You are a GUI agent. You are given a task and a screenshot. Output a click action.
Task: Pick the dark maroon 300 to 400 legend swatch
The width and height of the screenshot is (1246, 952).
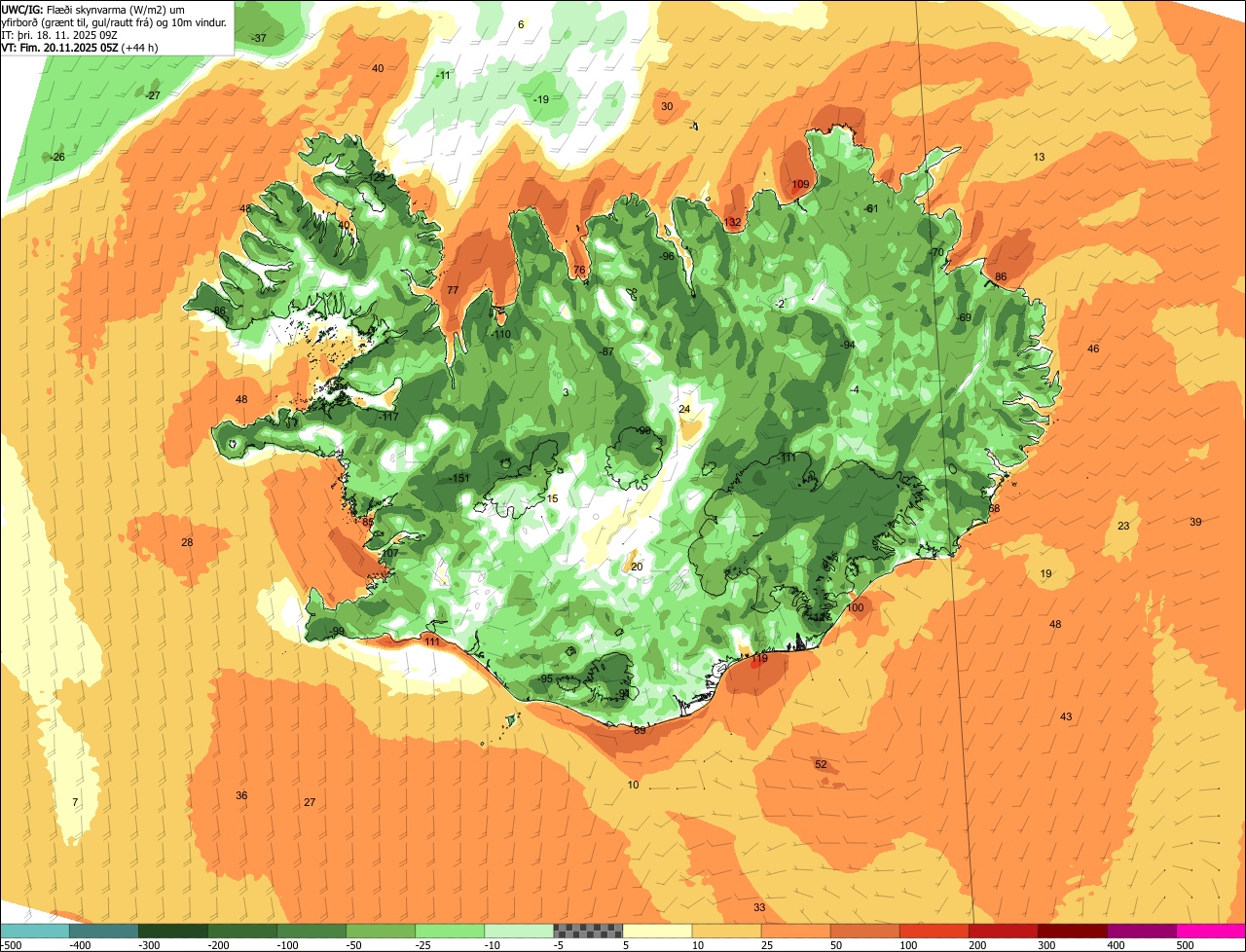(1073, 931)
